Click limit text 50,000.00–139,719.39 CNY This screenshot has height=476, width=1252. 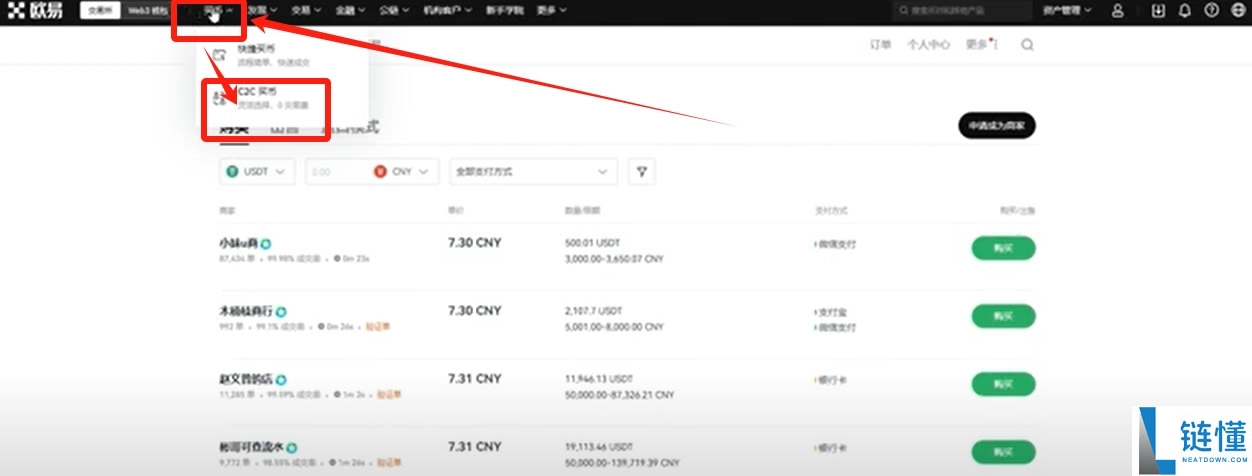pos(622,462)
